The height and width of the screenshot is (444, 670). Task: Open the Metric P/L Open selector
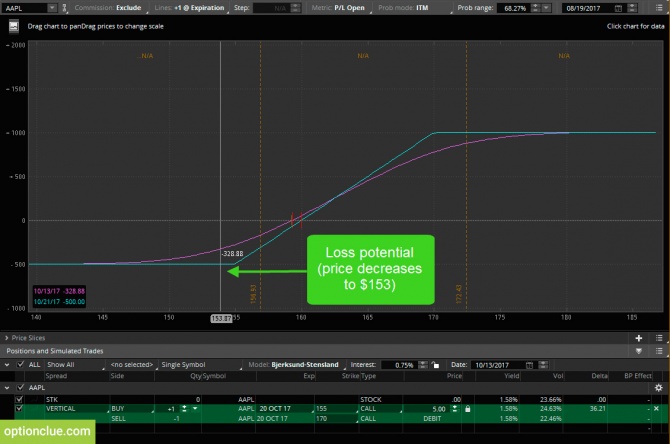[x=339, y=8]
